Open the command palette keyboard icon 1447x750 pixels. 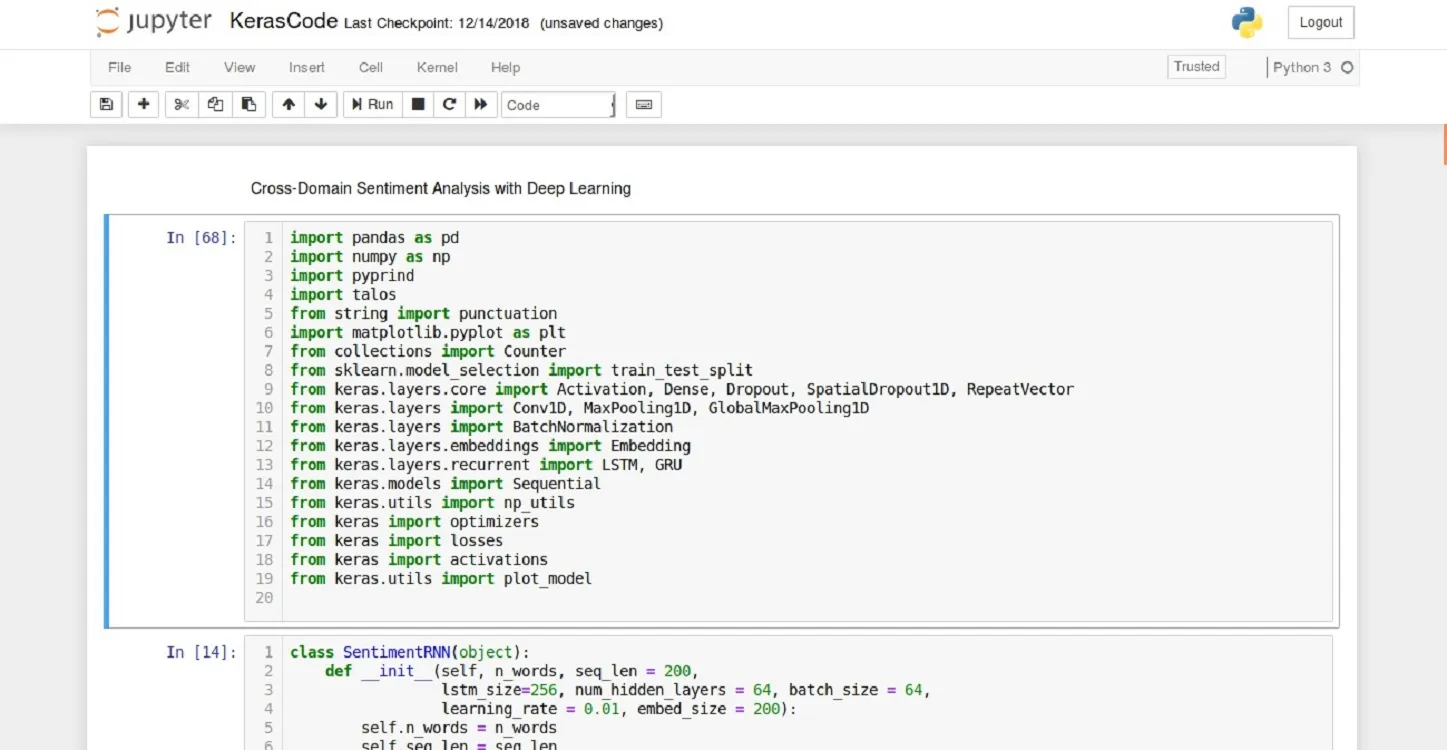(643, 104)
